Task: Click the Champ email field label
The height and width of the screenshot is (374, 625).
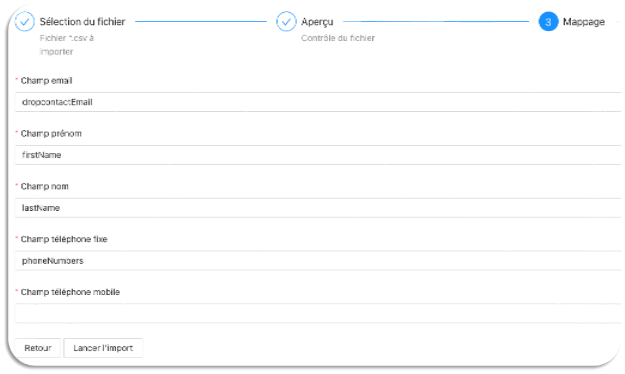Action: point(46,81)
